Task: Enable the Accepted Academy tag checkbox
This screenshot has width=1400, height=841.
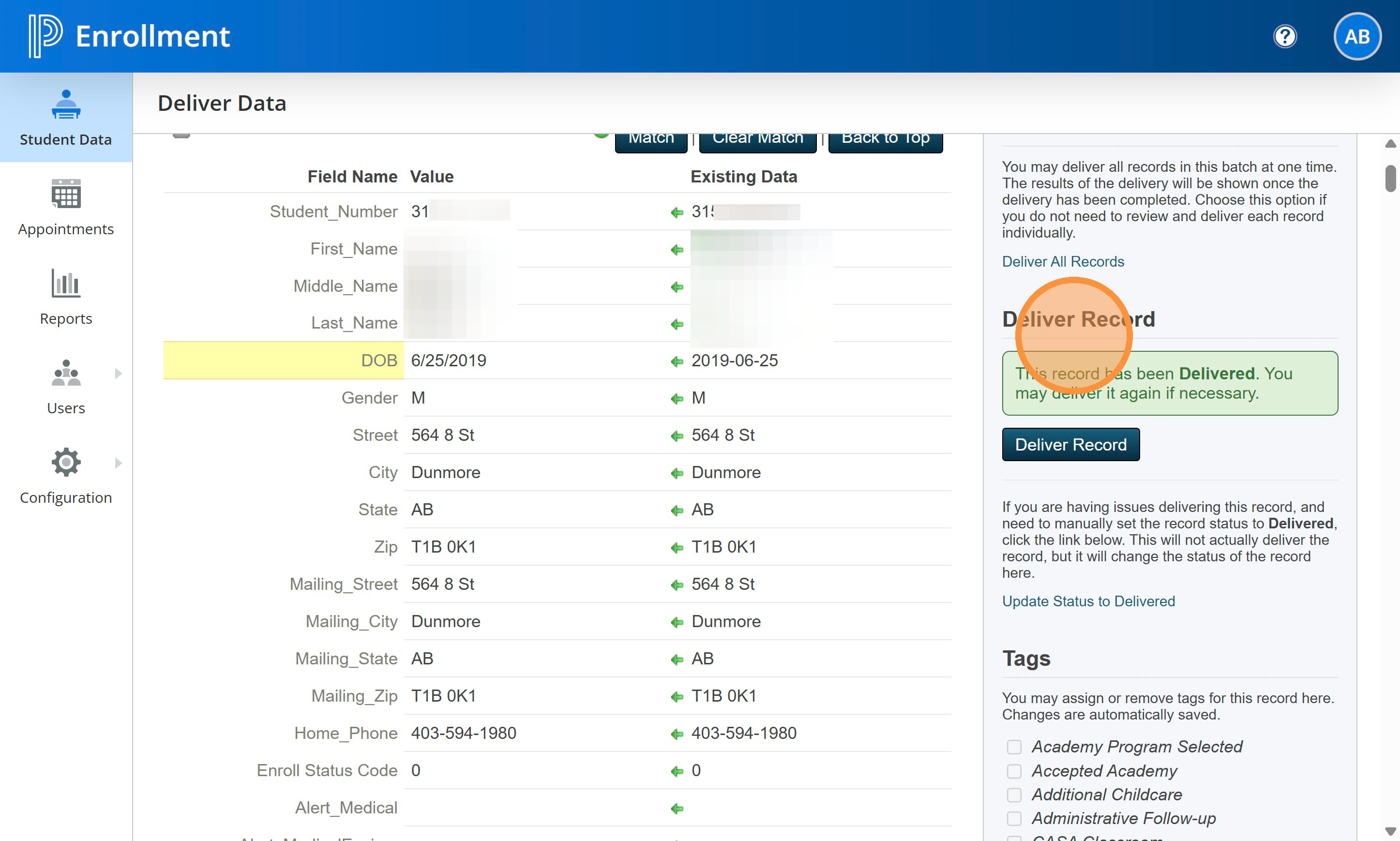Action: [1014, 771]
